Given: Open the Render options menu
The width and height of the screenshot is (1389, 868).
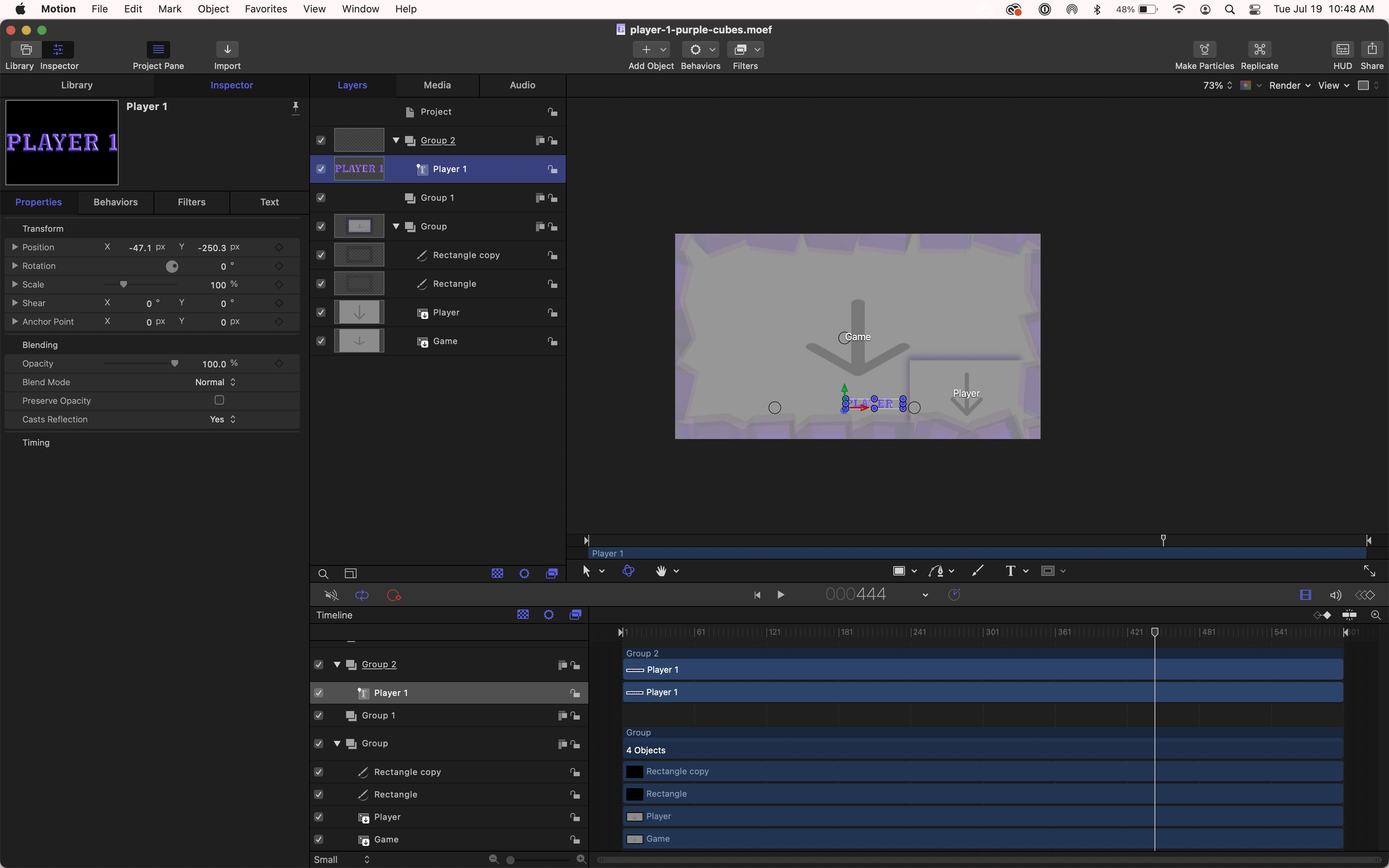Looking at the screenshot, I should coord(1289,86).
